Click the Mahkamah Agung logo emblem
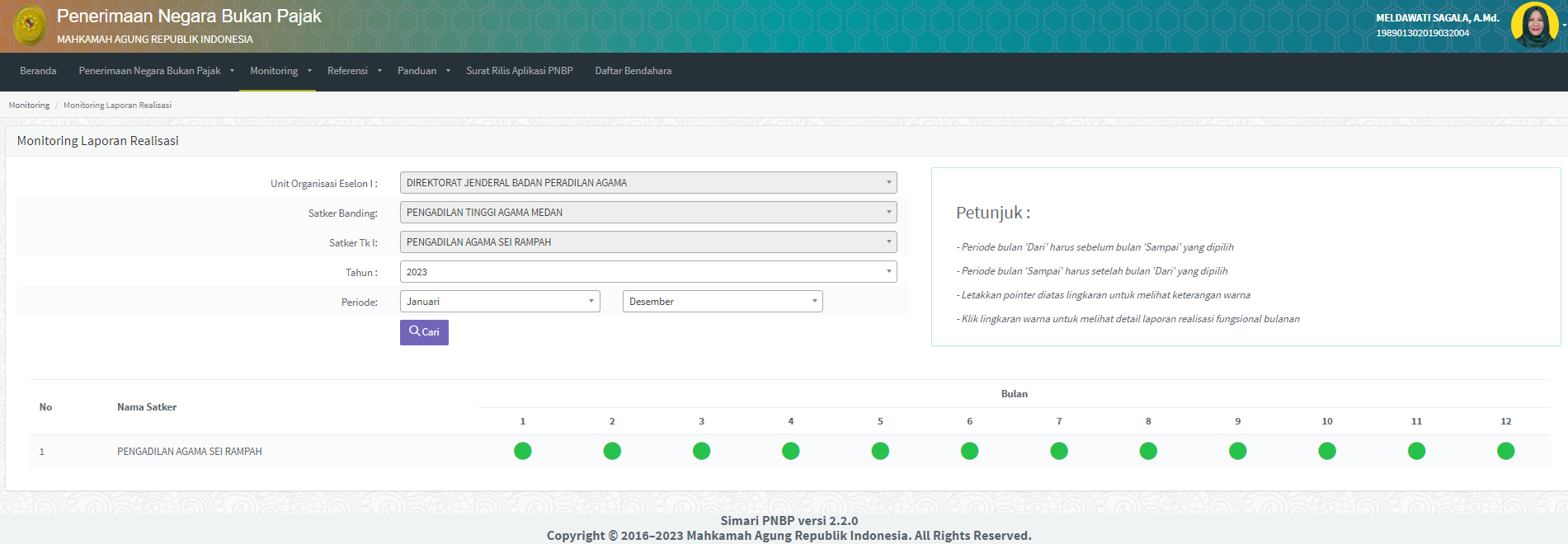This screenshot has height=544, width=1568. click(x=31, y=26)
